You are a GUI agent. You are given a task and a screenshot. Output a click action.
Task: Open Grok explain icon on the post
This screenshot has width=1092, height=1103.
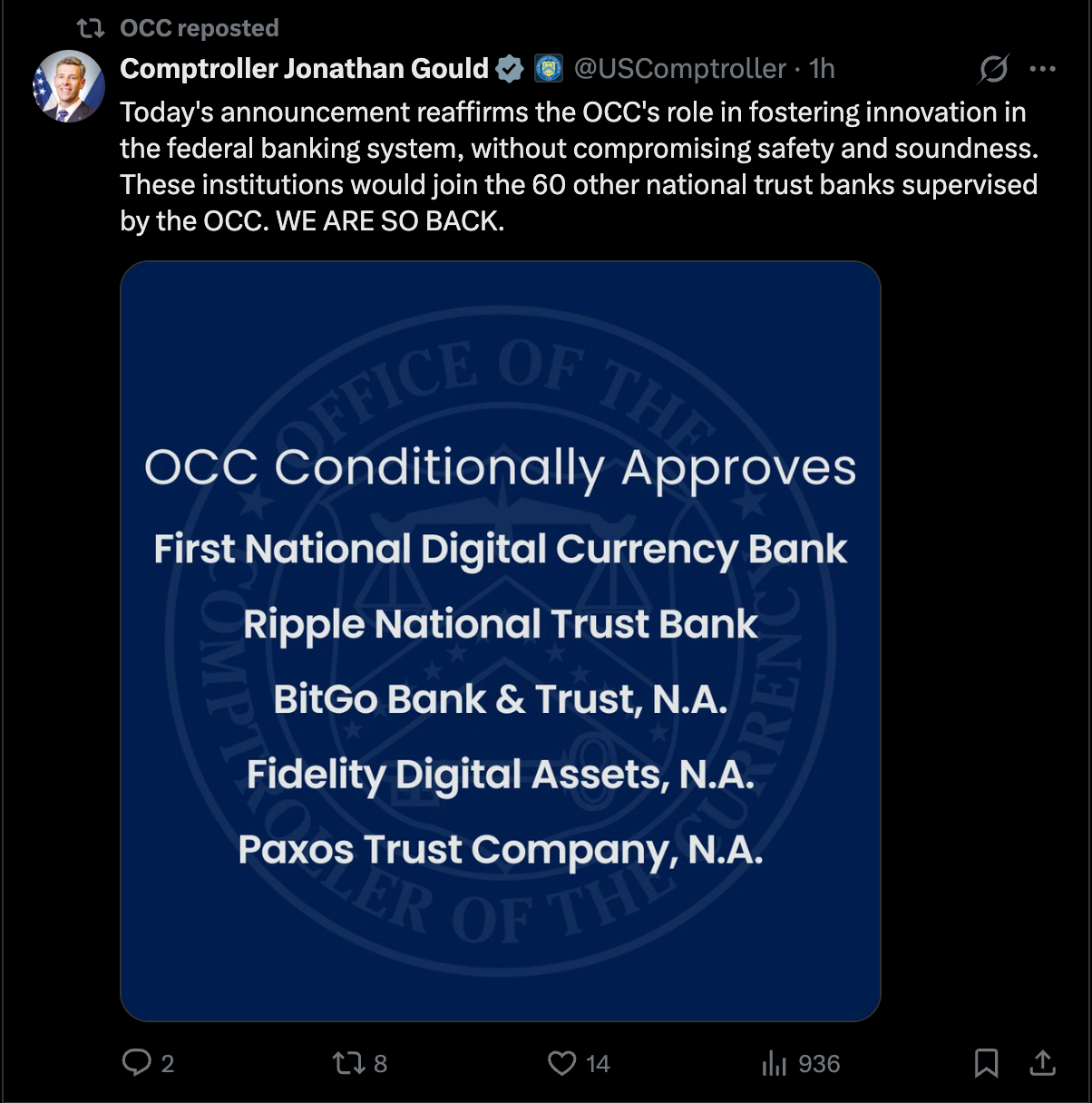pyautogui.click(x=993, y=69)
